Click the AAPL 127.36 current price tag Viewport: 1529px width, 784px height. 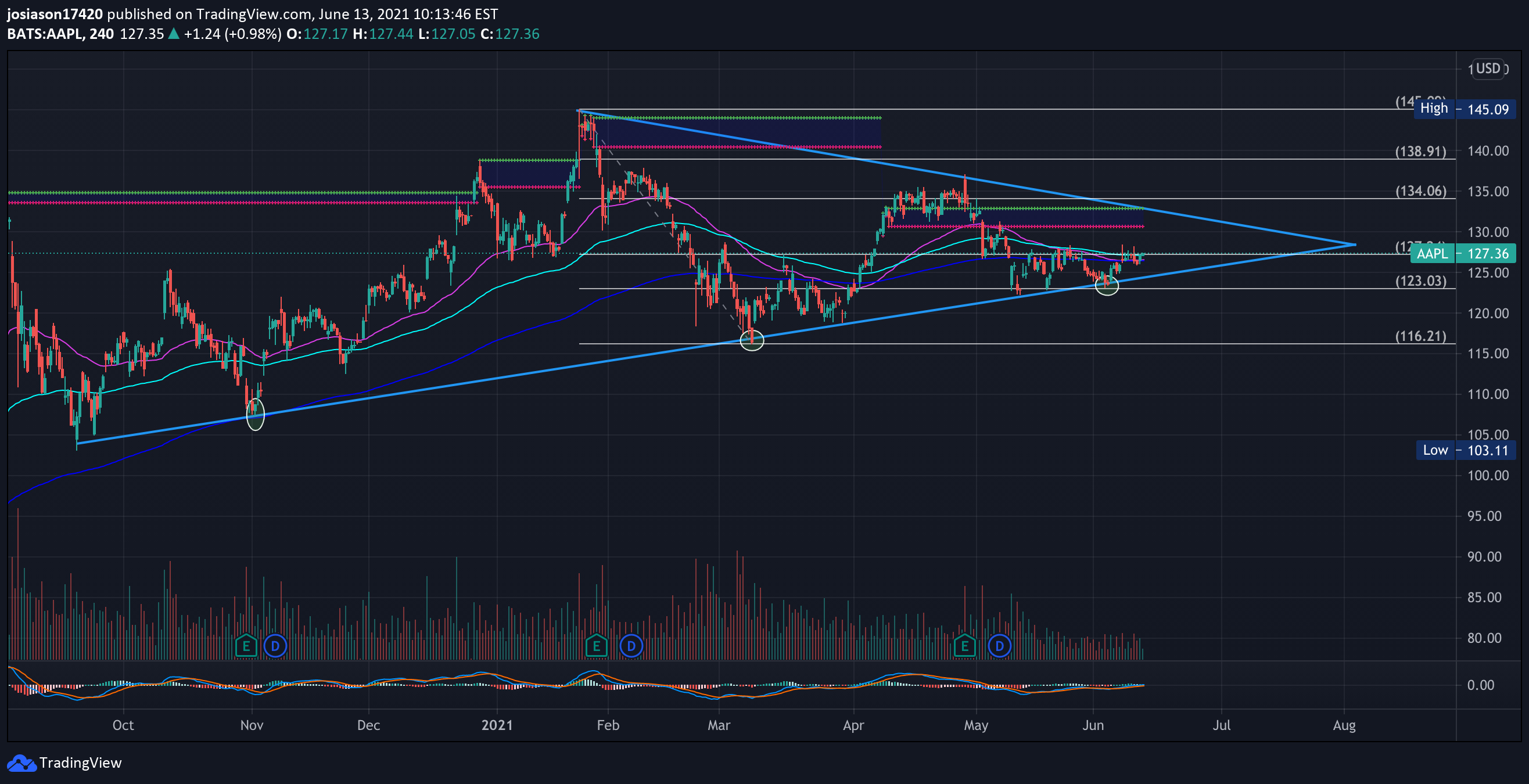coord(1463,254)
